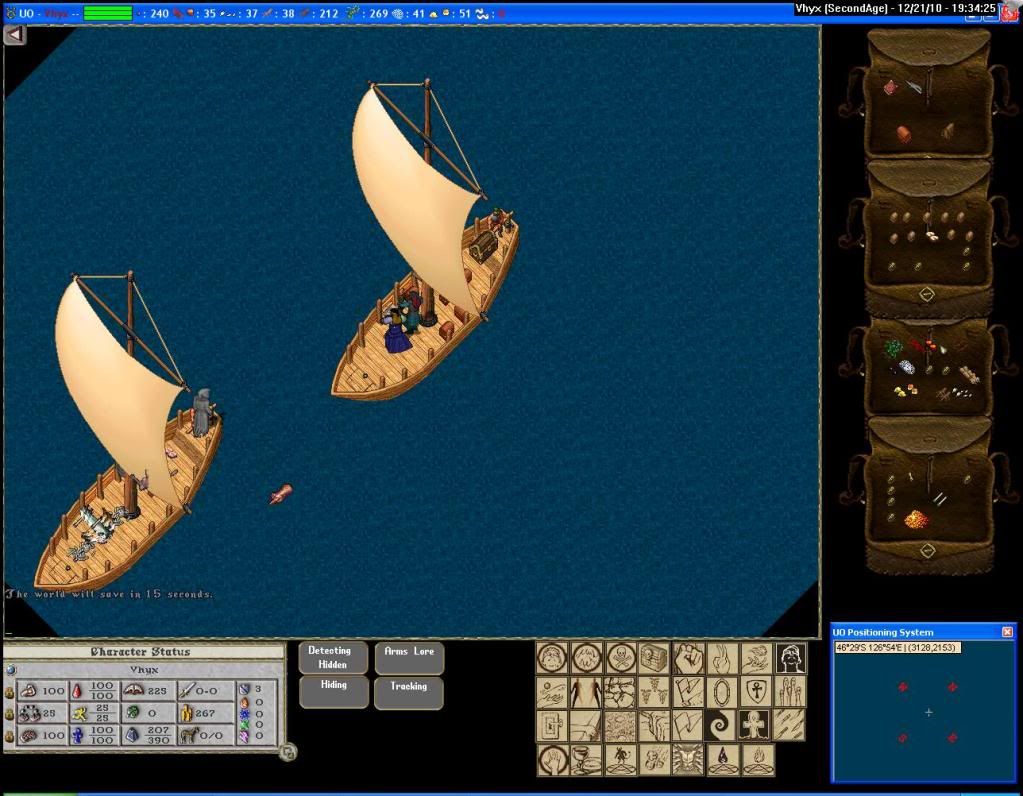The image size is (1023, 796).
Task: Click the 269 counter in the top bar
Action: tap(378, 13)
